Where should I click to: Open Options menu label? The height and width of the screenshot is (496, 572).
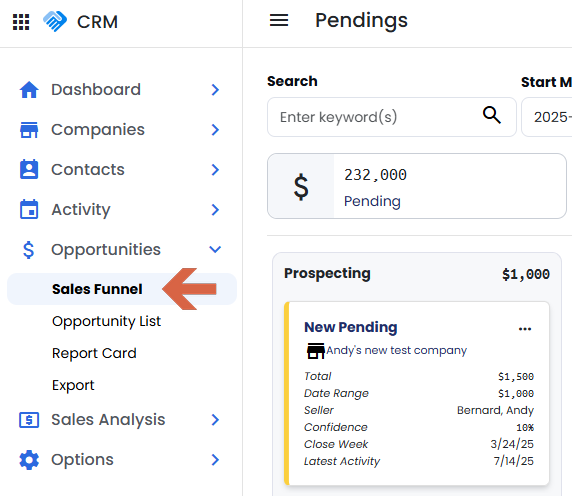(x=82, y=460)
